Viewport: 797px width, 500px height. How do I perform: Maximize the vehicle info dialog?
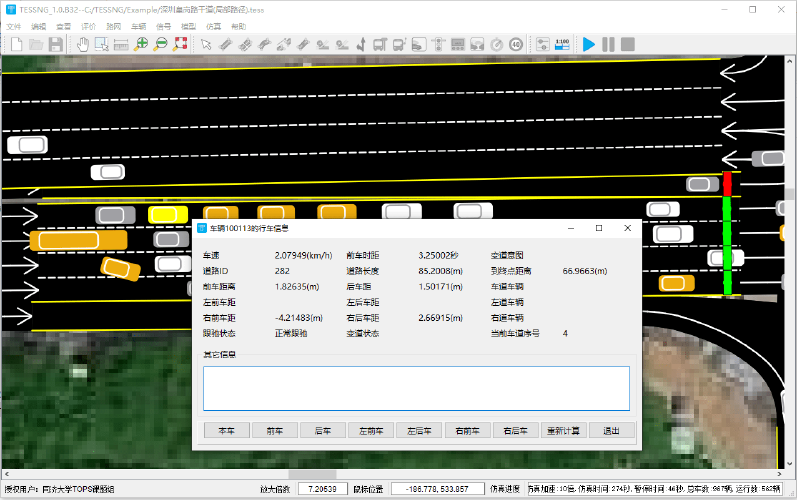coord(599,228)
